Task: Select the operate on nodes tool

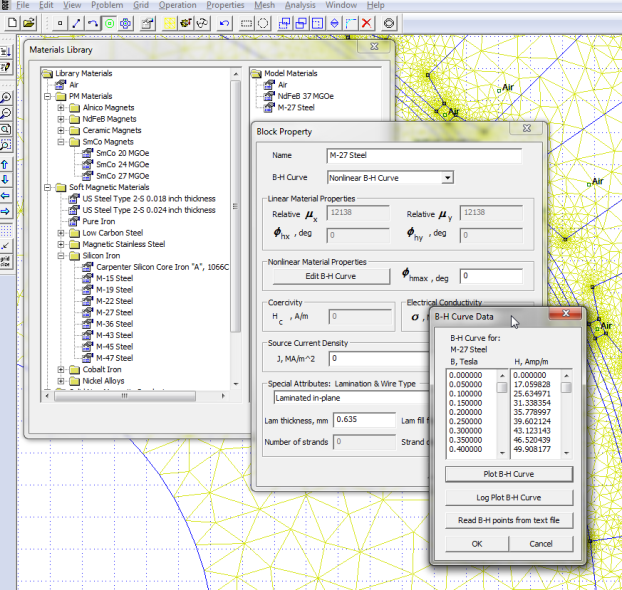Action: pos(60,23)
